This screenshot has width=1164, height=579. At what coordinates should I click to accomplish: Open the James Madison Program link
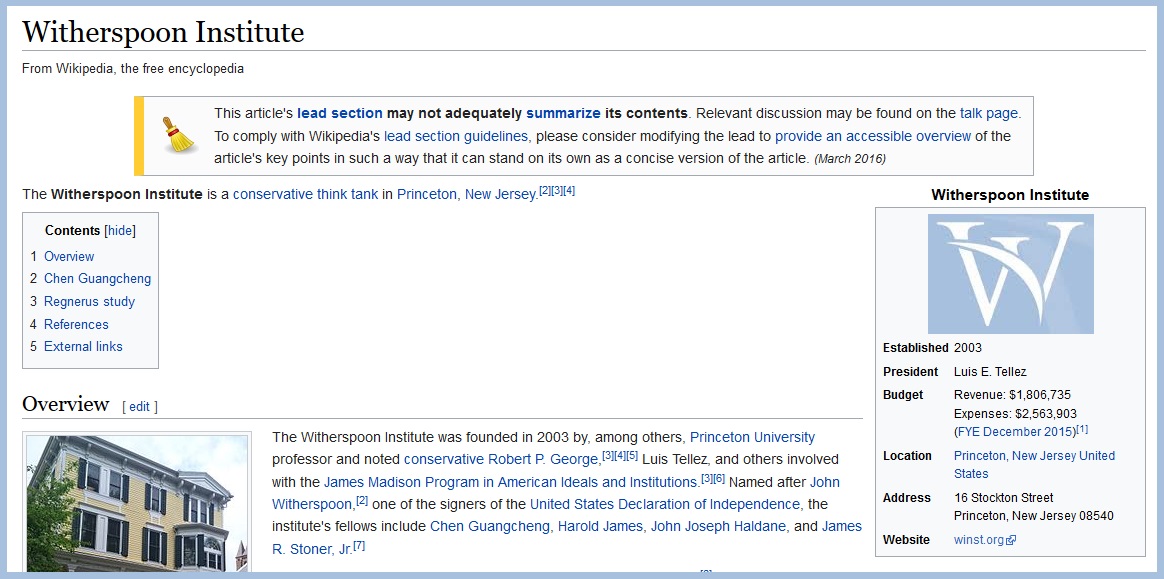click(x=511, y=482)
